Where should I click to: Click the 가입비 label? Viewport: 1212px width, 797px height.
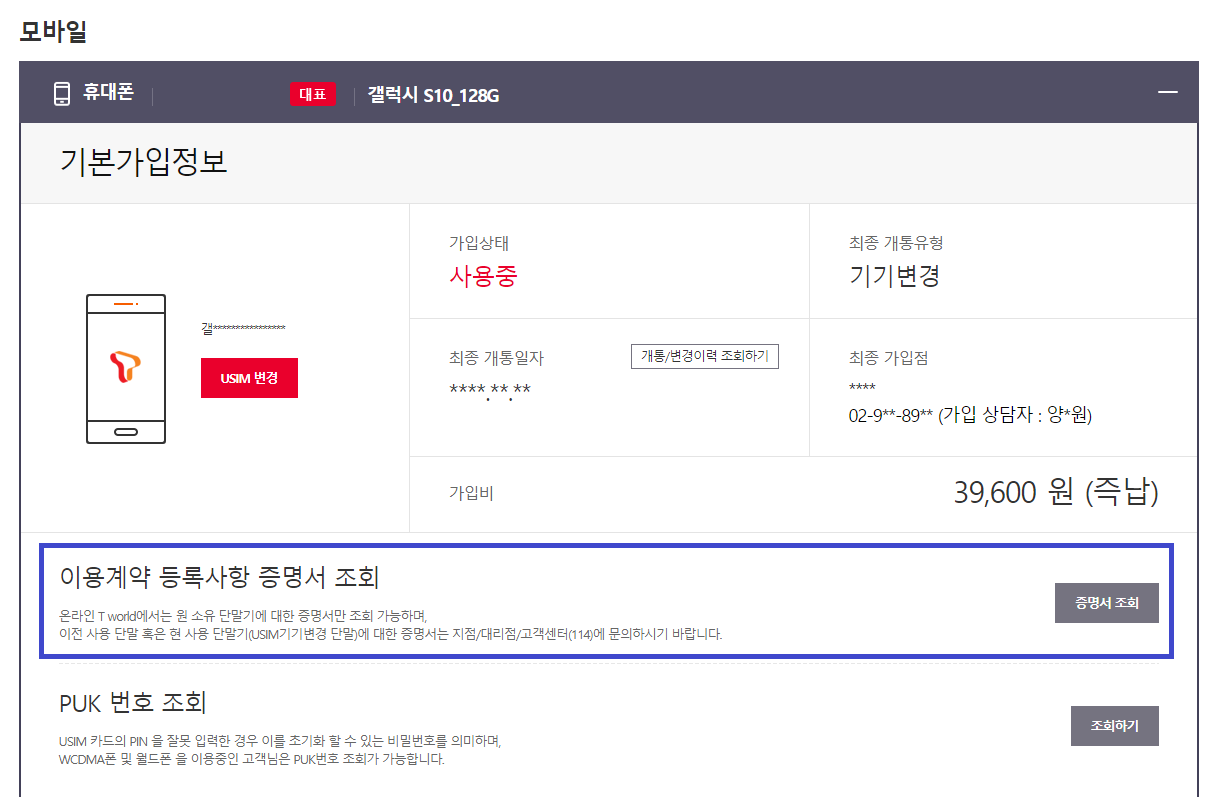[471, 493]
